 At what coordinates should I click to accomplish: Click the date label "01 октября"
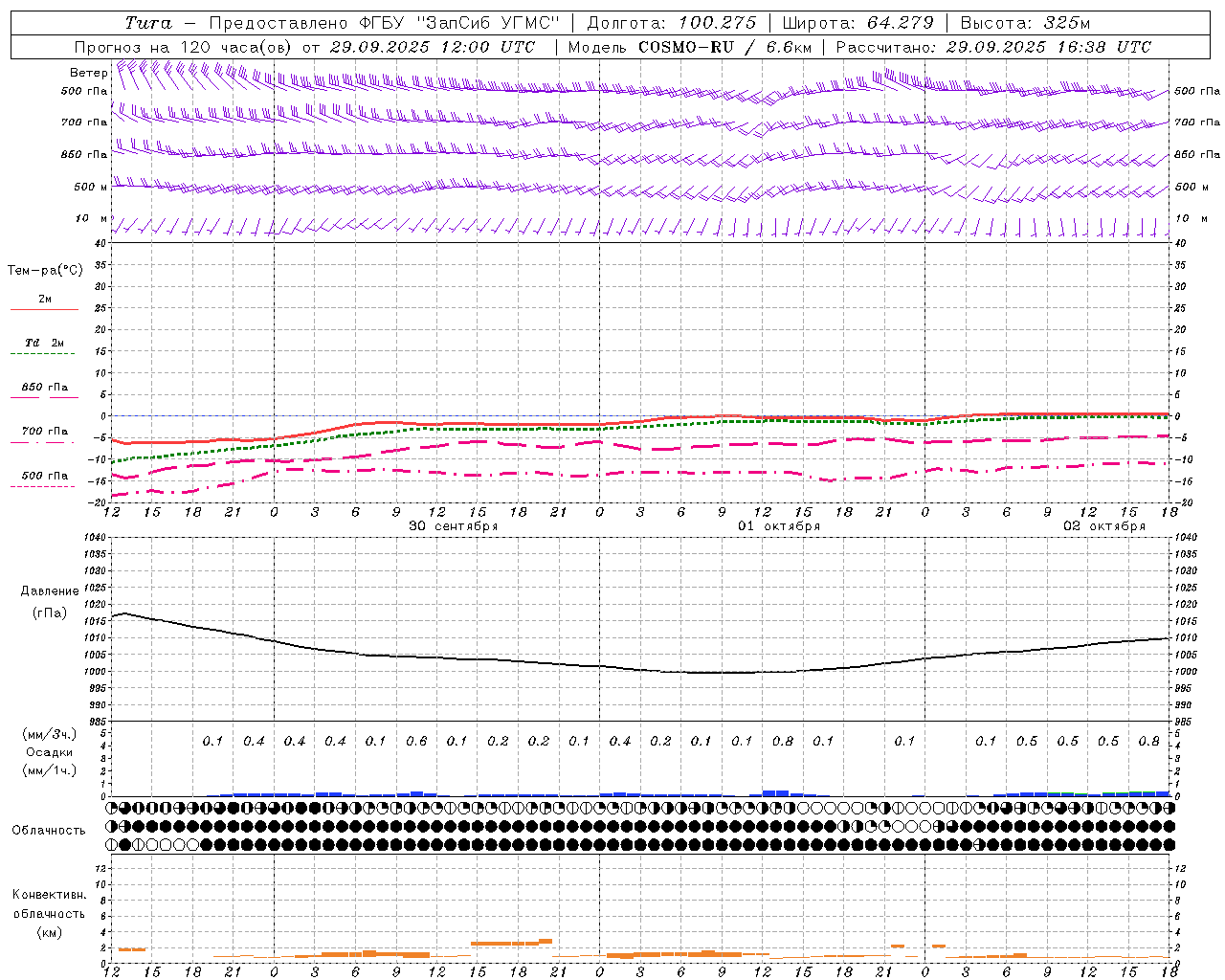779,526
